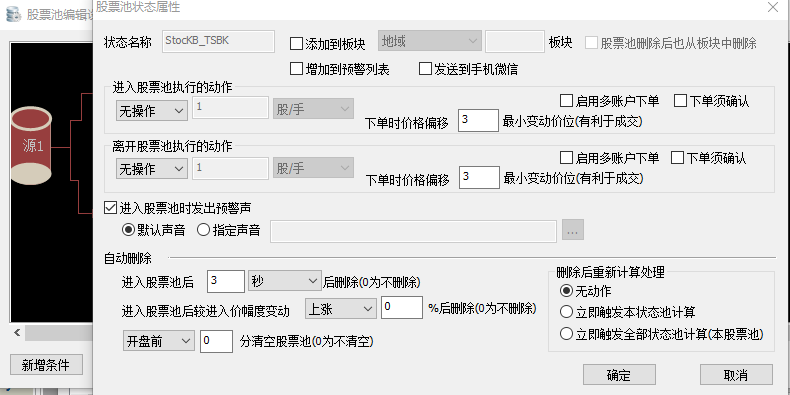Choose 立即触发本状态池计算 option
Image resolution: width=790 pixels, height=395 pixels.
628,312
